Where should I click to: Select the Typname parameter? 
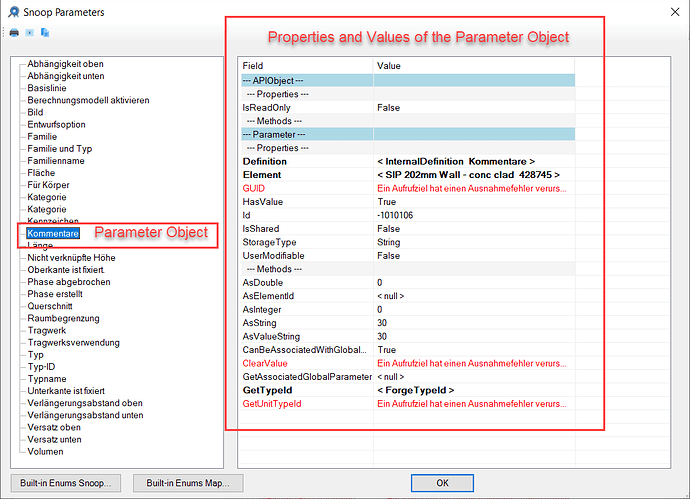tap(47, 379)
